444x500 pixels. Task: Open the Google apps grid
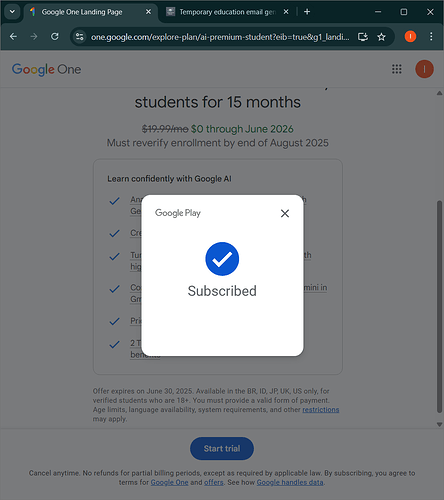point(397,69)
